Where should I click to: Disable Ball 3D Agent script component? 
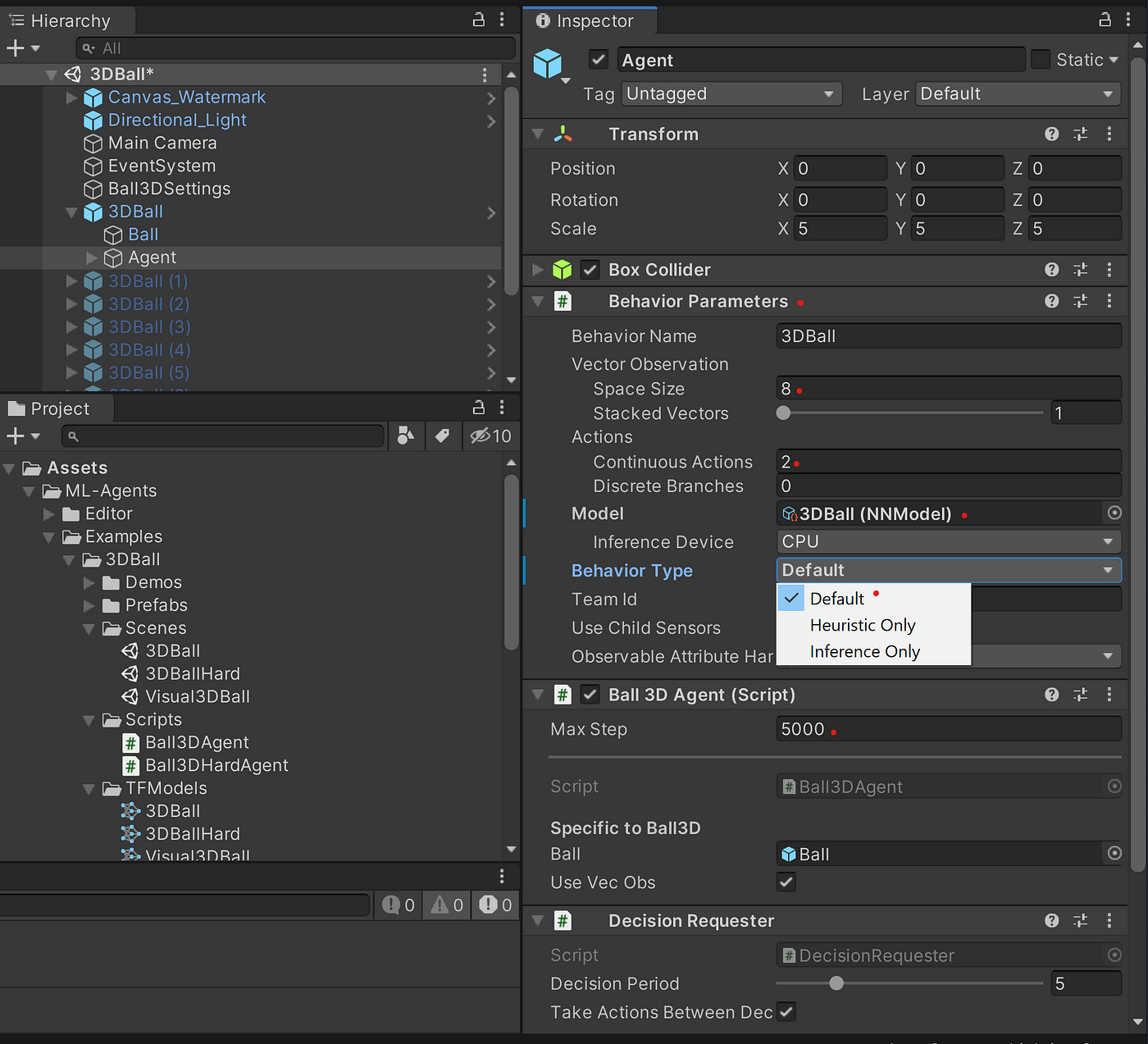click(x=590, y=695)
